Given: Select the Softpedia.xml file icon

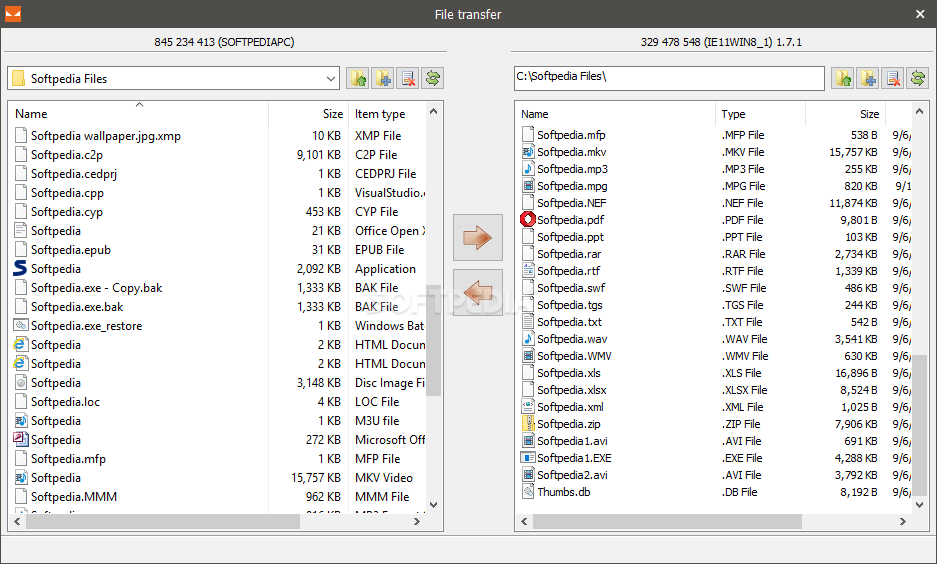Looking at the screenshot, I should point(528,407).
